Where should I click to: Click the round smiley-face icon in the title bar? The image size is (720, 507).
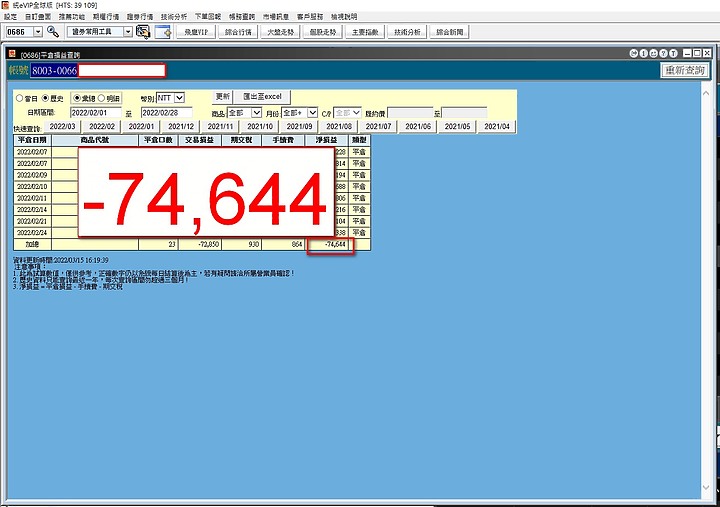pyautogui.click(x=653, y=54)
